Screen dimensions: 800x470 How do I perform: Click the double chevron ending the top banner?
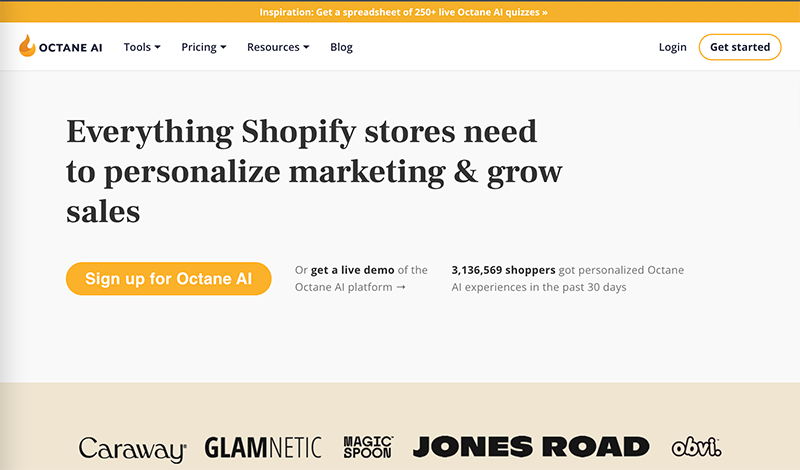coord(544,13)
